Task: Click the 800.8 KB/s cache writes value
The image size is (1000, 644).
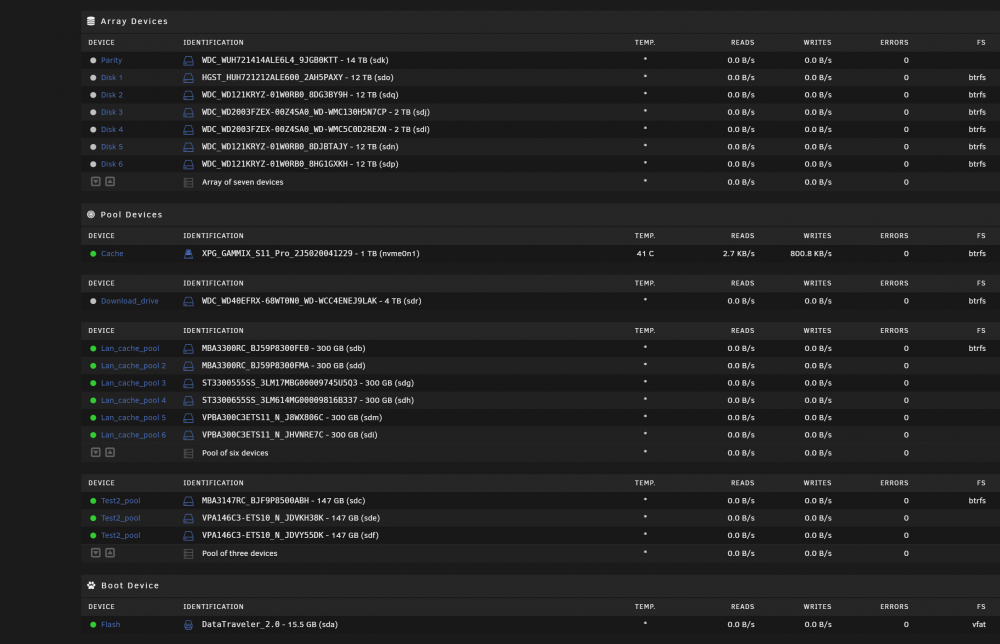Action: 811,254
